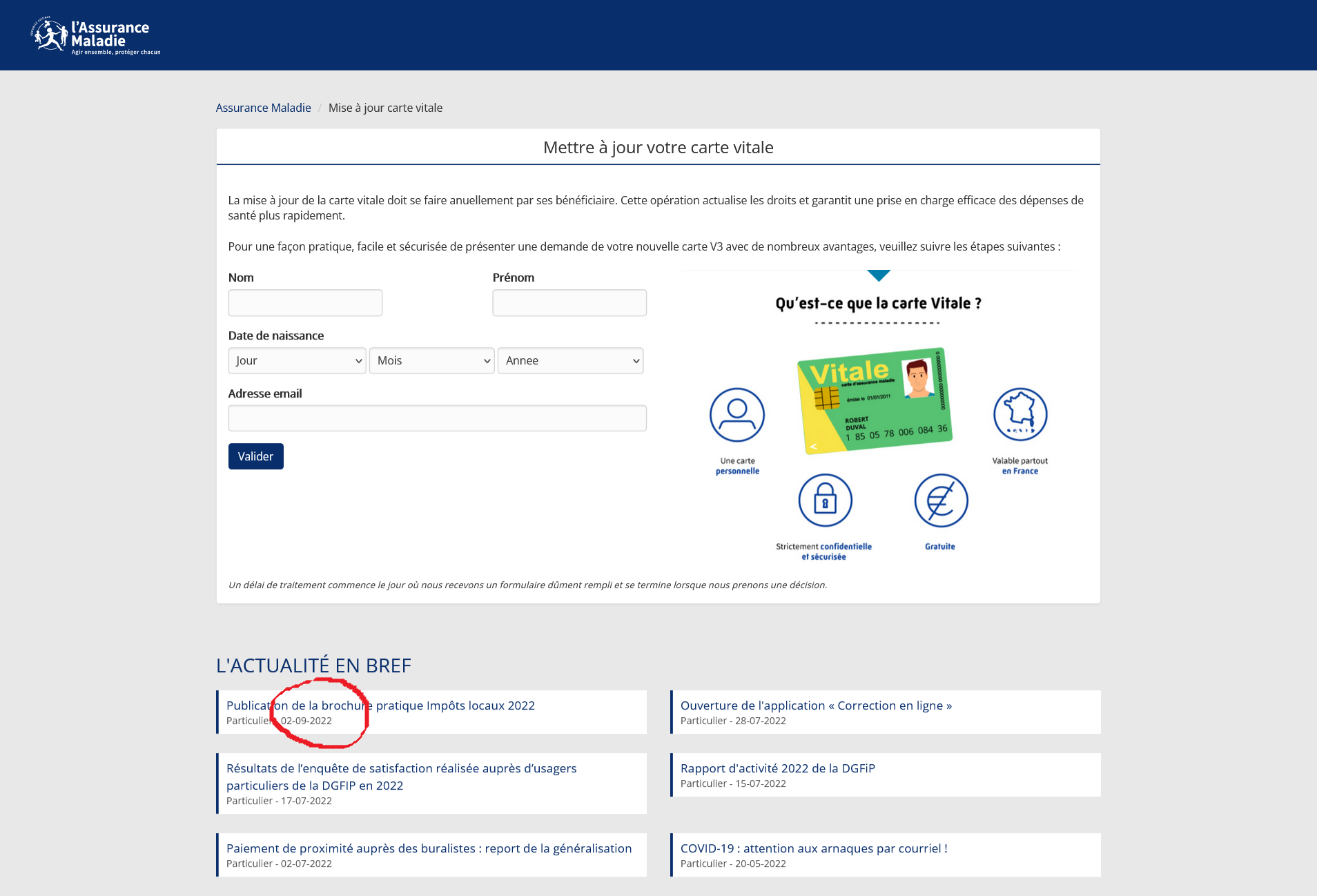Open 'Correction en ligne' application news
Screen dimensions: 1317x896
click(x=816, y=705)
